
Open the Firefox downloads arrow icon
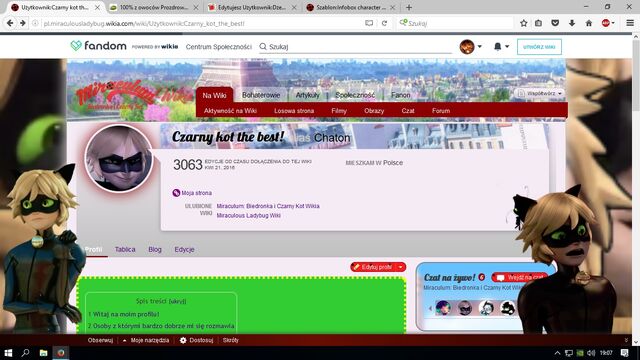(572, 23)
